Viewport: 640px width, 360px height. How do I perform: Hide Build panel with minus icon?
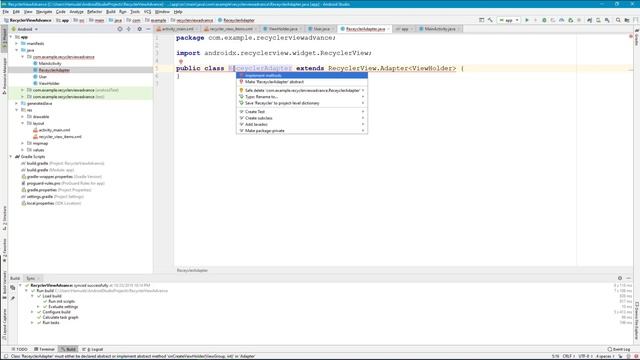click(x=629, y=278)
